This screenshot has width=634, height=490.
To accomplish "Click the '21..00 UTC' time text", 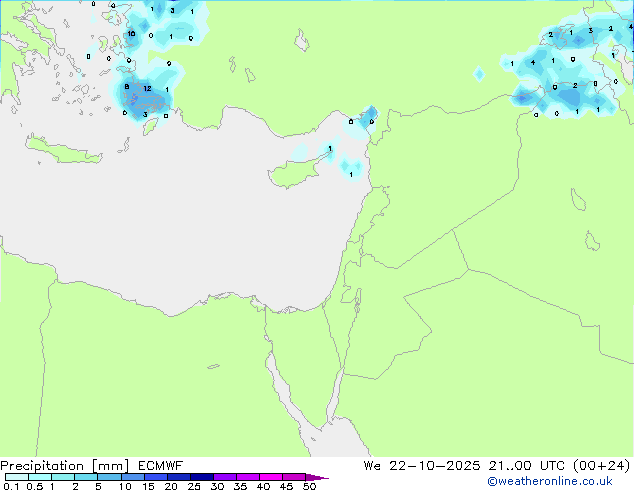I will click(526, 466).
